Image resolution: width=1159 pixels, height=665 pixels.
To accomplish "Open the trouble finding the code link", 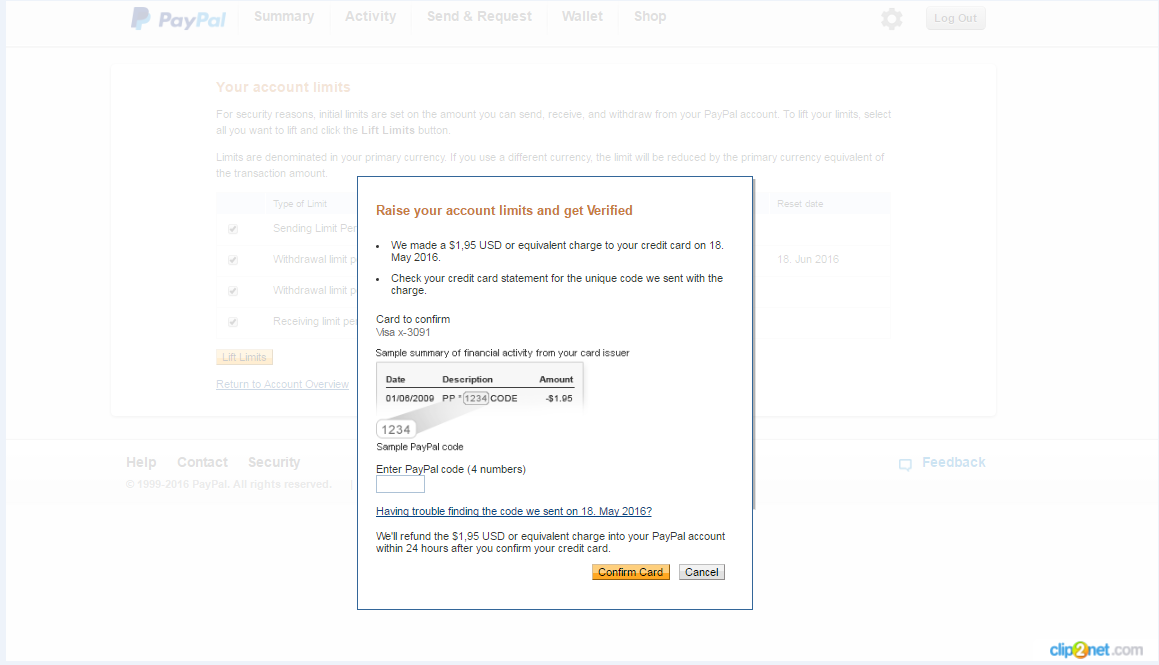I will (x=514, y=511).
